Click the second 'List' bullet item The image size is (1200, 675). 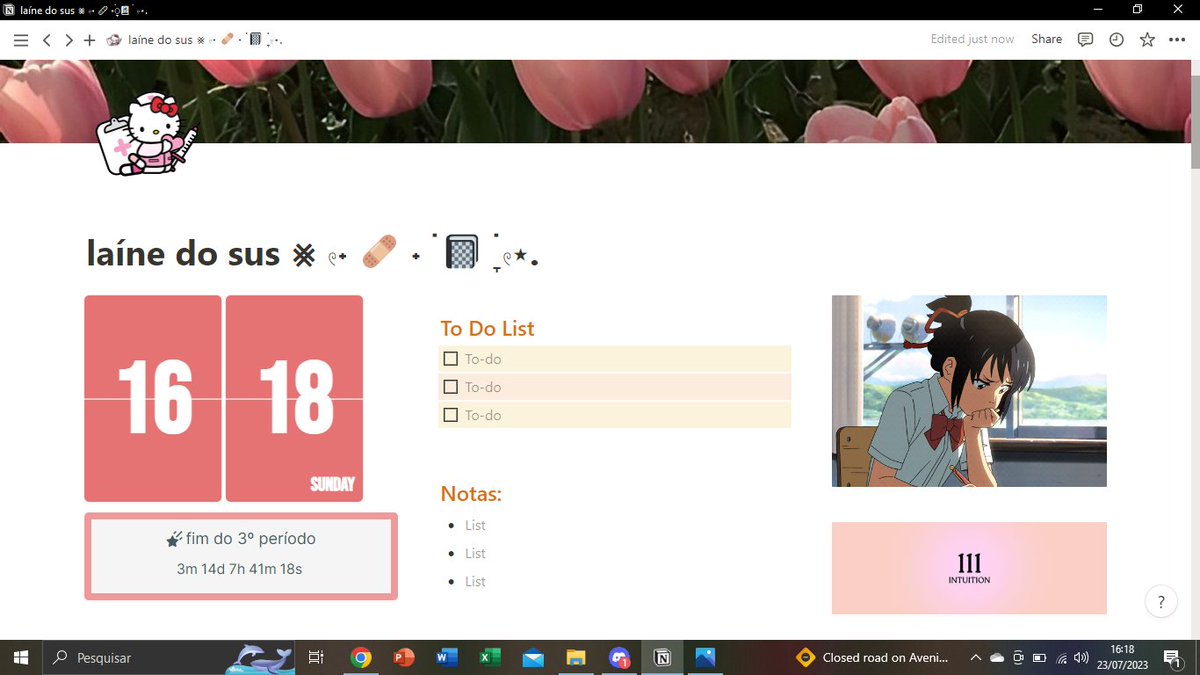475,553
